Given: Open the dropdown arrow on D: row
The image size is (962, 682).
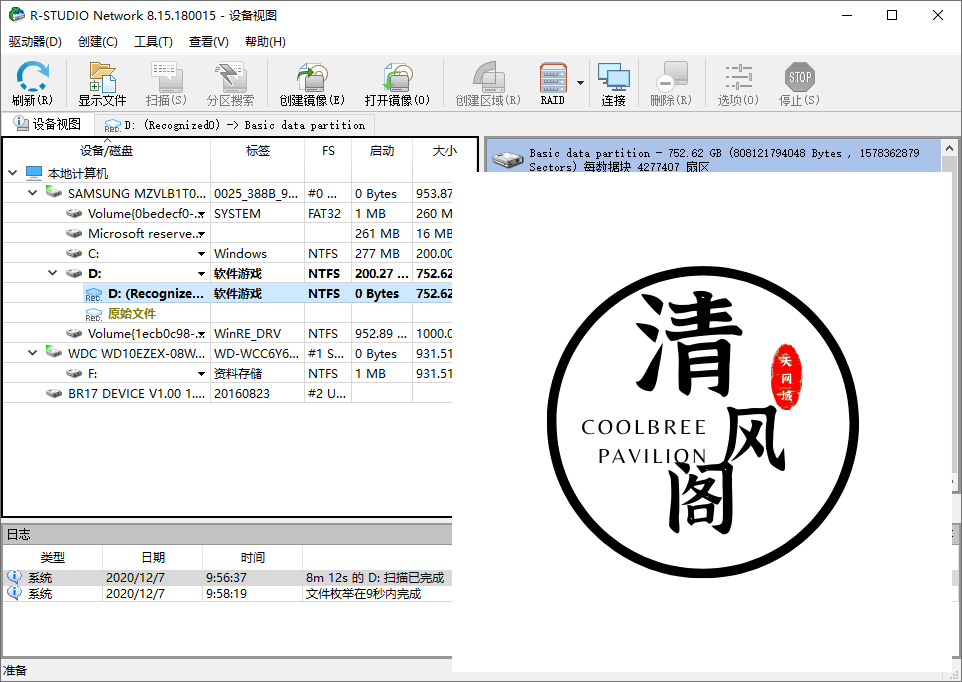Looking at the screenshot, I should [x=201, y=274].
